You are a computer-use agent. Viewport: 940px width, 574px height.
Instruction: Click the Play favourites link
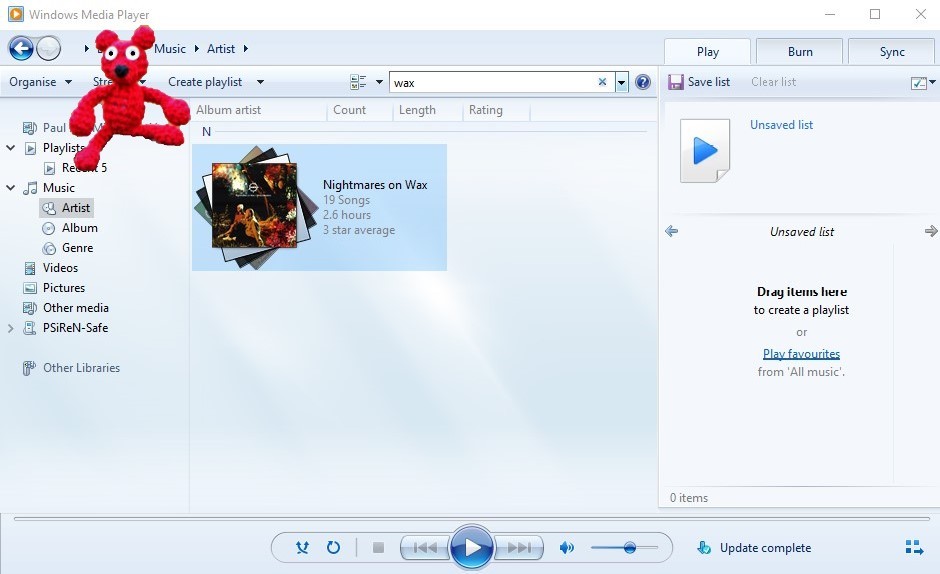(x=801, y=354)
